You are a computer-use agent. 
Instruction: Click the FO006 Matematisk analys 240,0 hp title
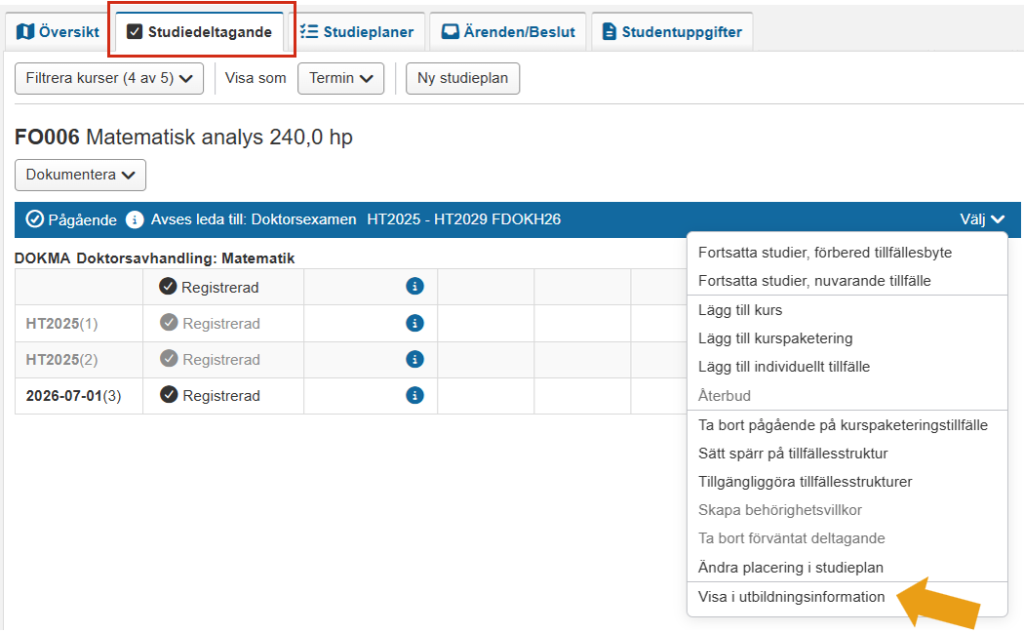pos(184,137)
